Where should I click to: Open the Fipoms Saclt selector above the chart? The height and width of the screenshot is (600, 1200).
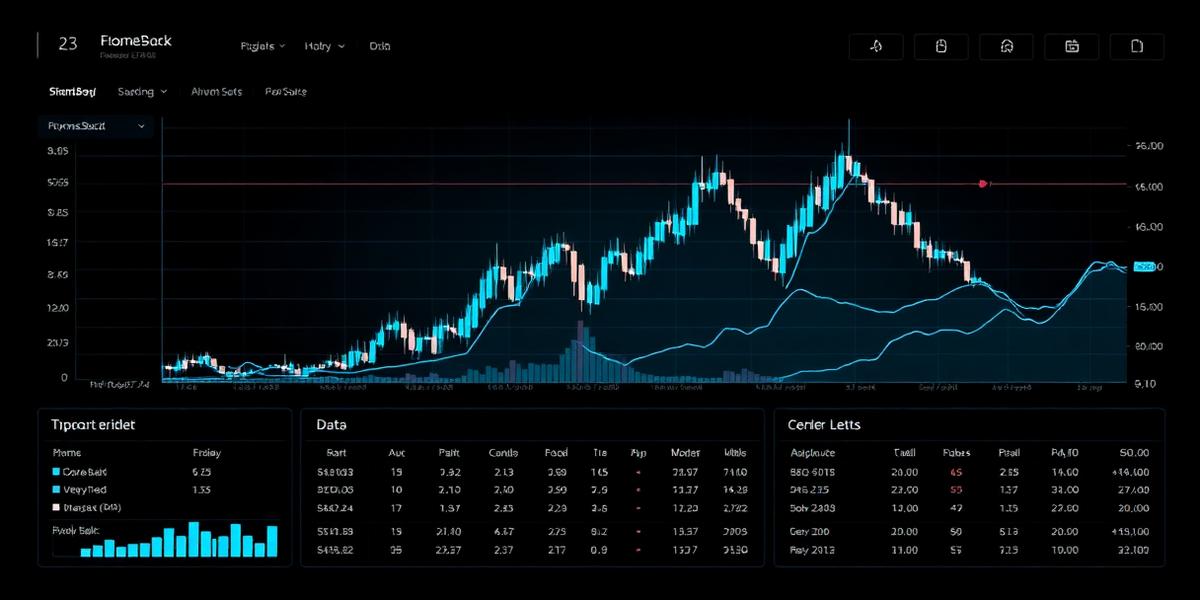pyautogui.click(x=96, y=126)
